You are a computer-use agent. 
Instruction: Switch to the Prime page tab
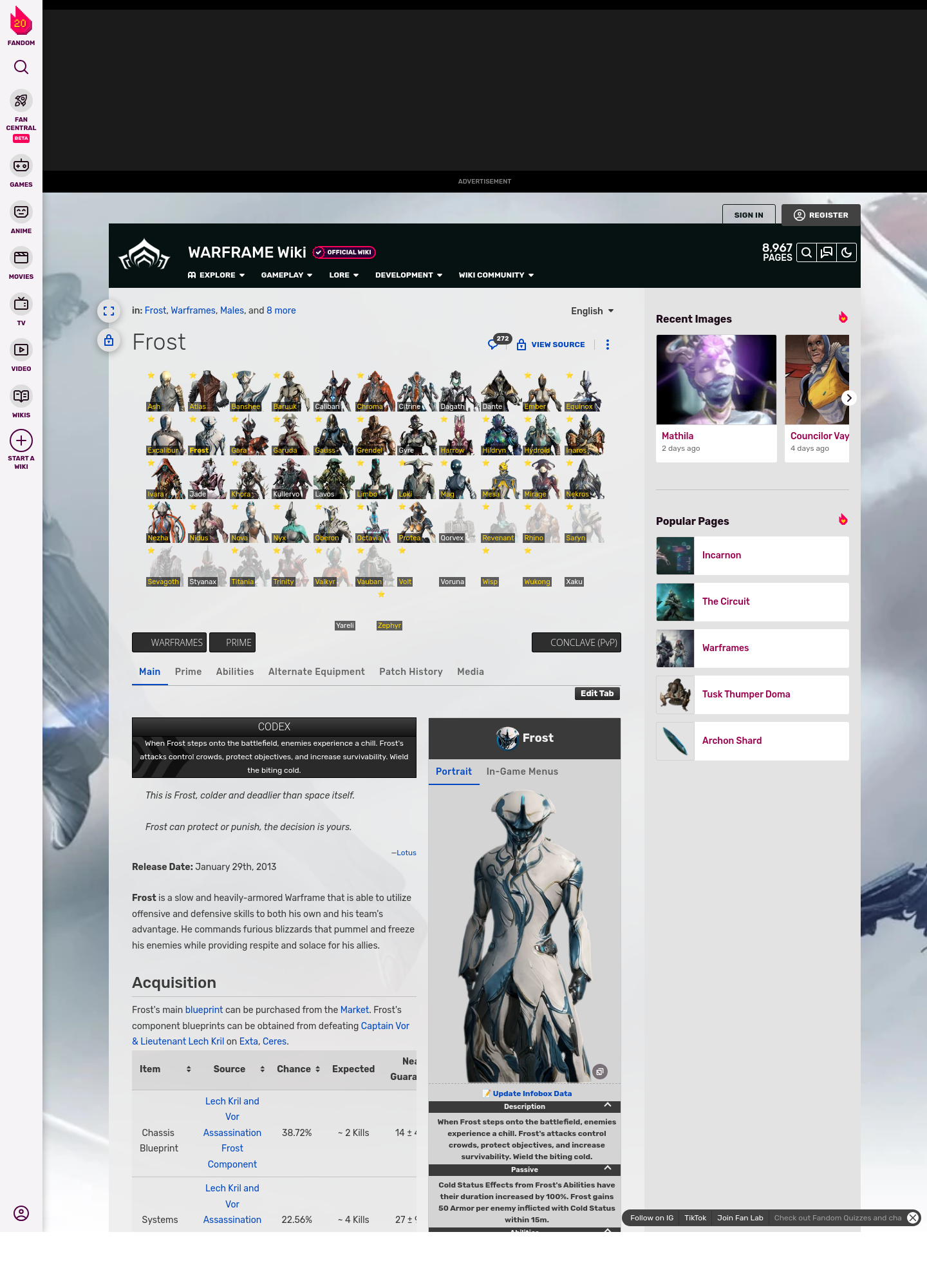pyautogui.click(x=188, y=672)
